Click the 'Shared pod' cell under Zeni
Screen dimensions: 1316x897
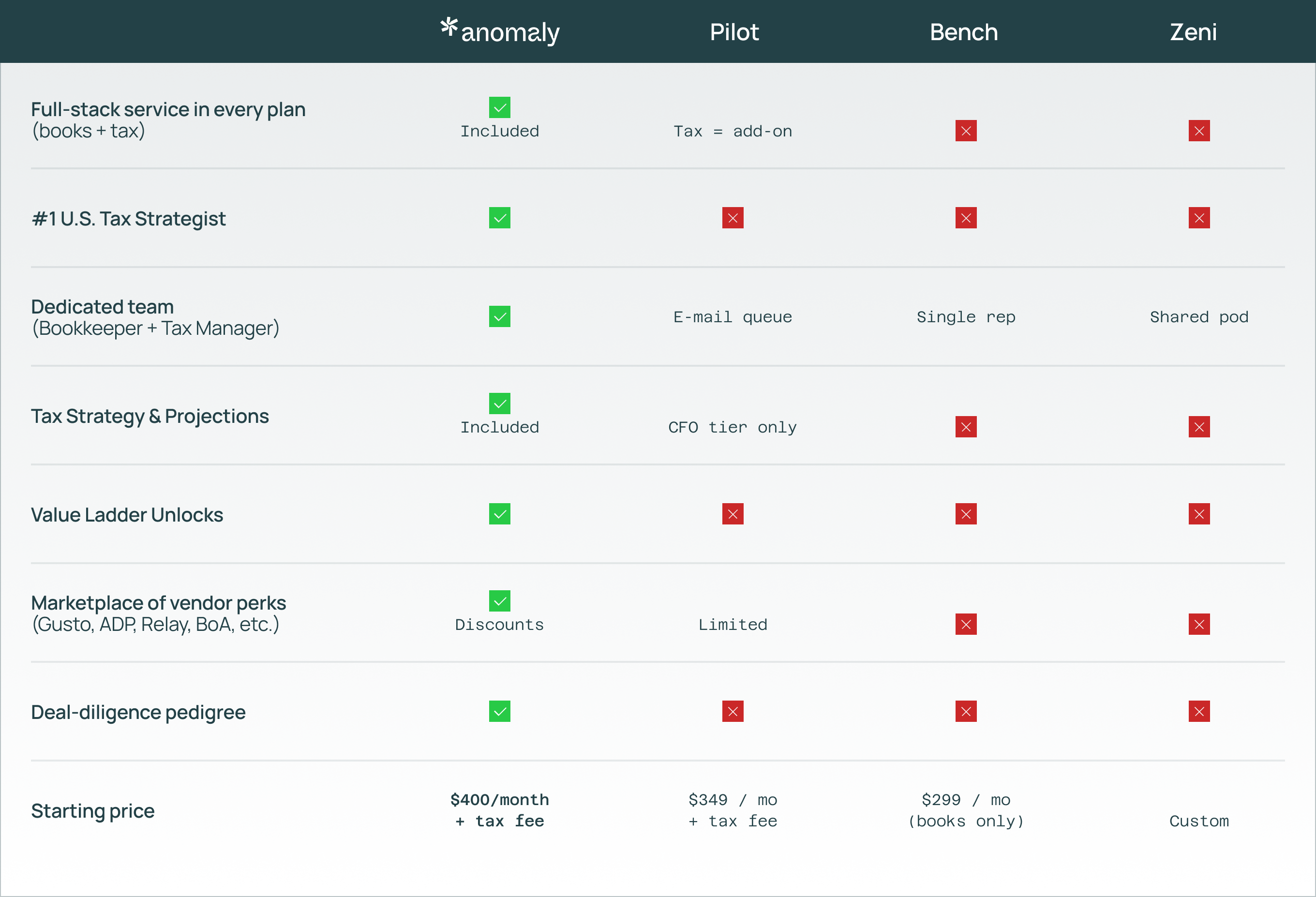coord(1199,316)
